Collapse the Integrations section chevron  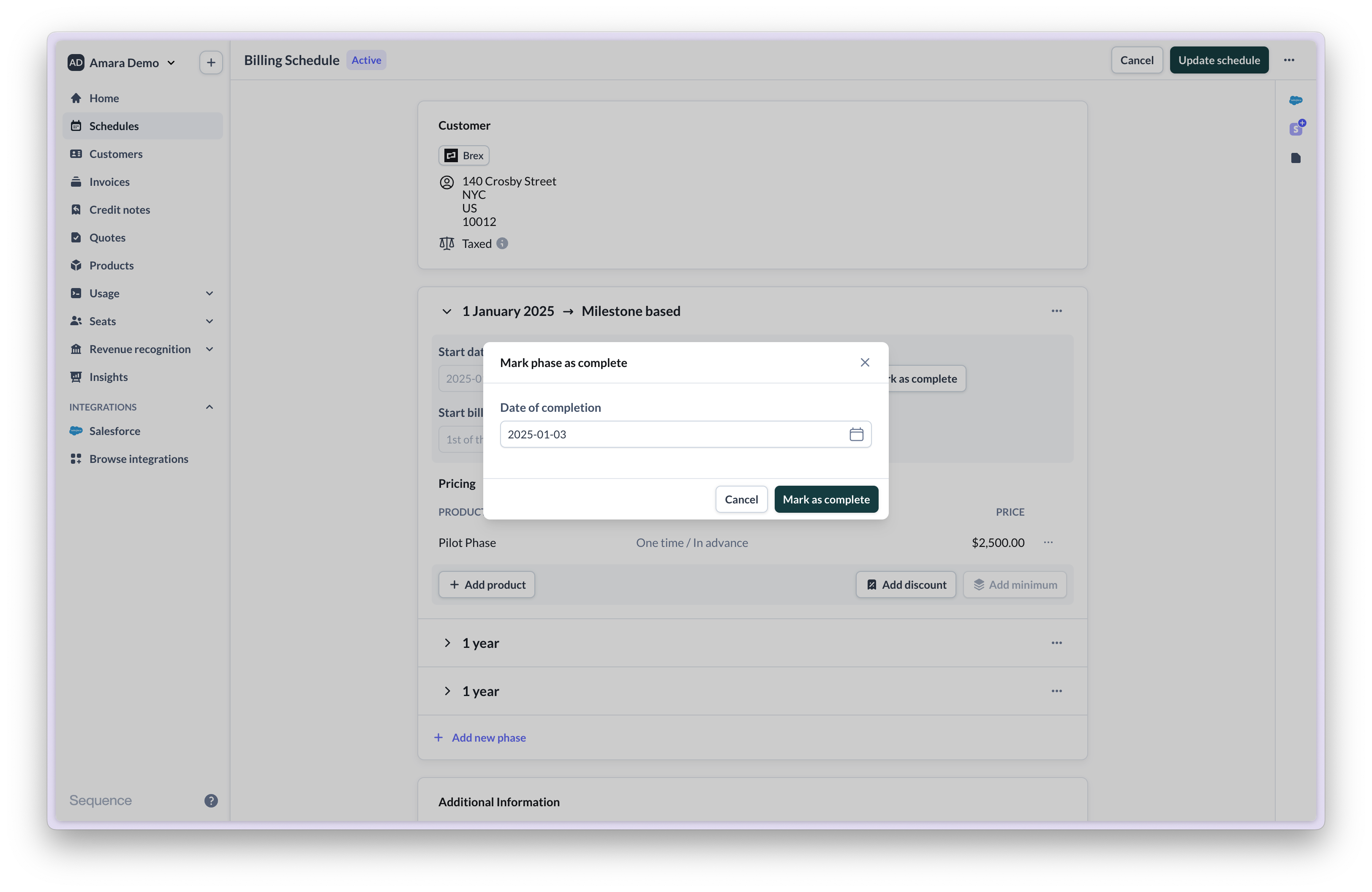[210, 407]
